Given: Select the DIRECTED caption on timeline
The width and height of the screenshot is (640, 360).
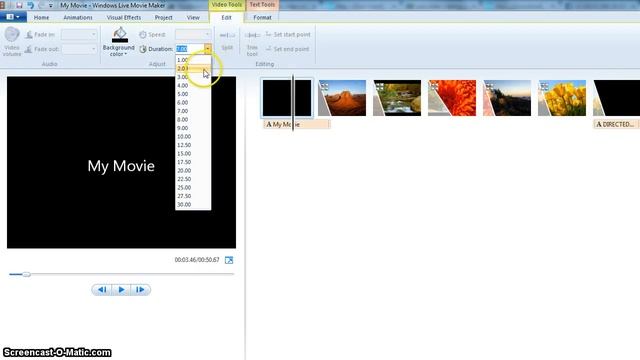Looking at the screenshot, I should click(616, 124).
